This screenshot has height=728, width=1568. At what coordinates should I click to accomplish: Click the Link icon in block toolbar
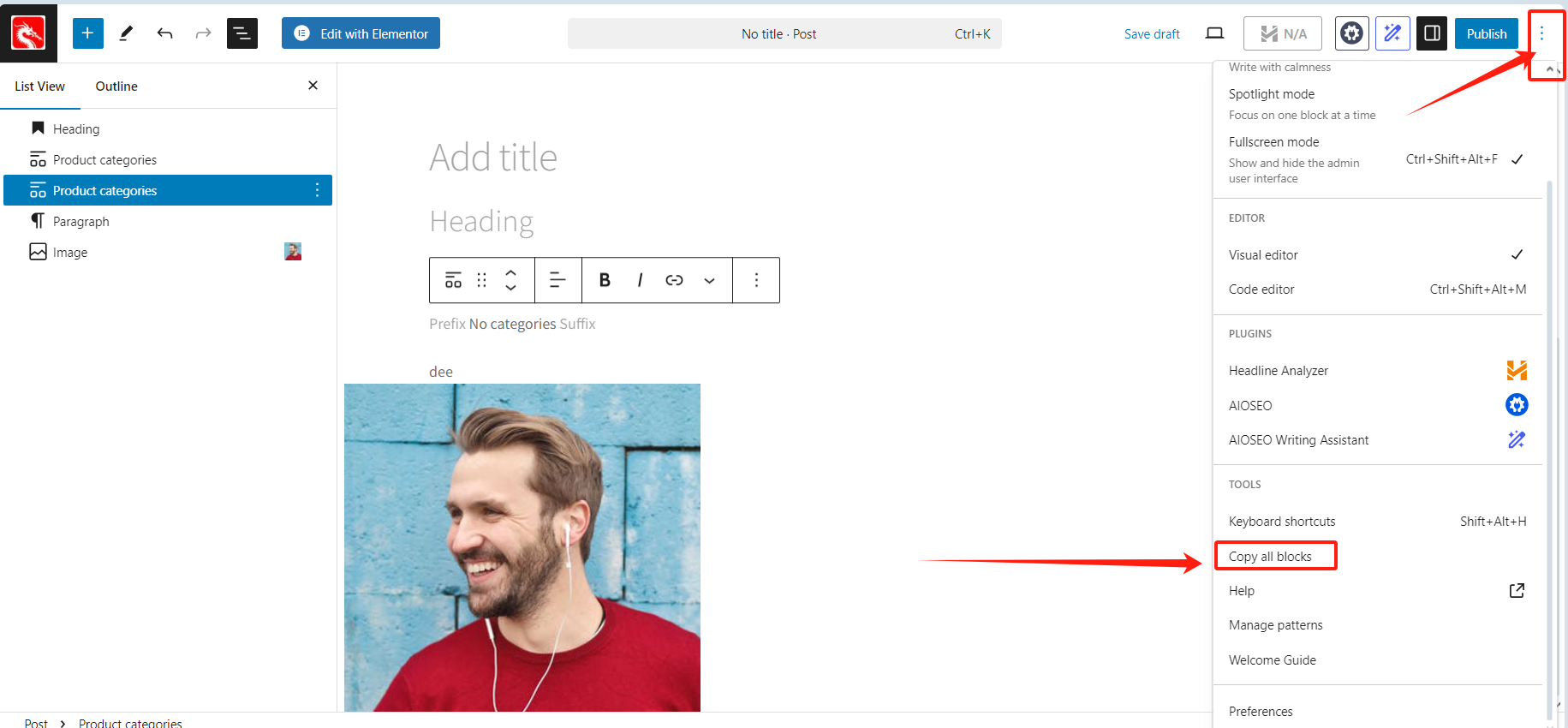674,280
